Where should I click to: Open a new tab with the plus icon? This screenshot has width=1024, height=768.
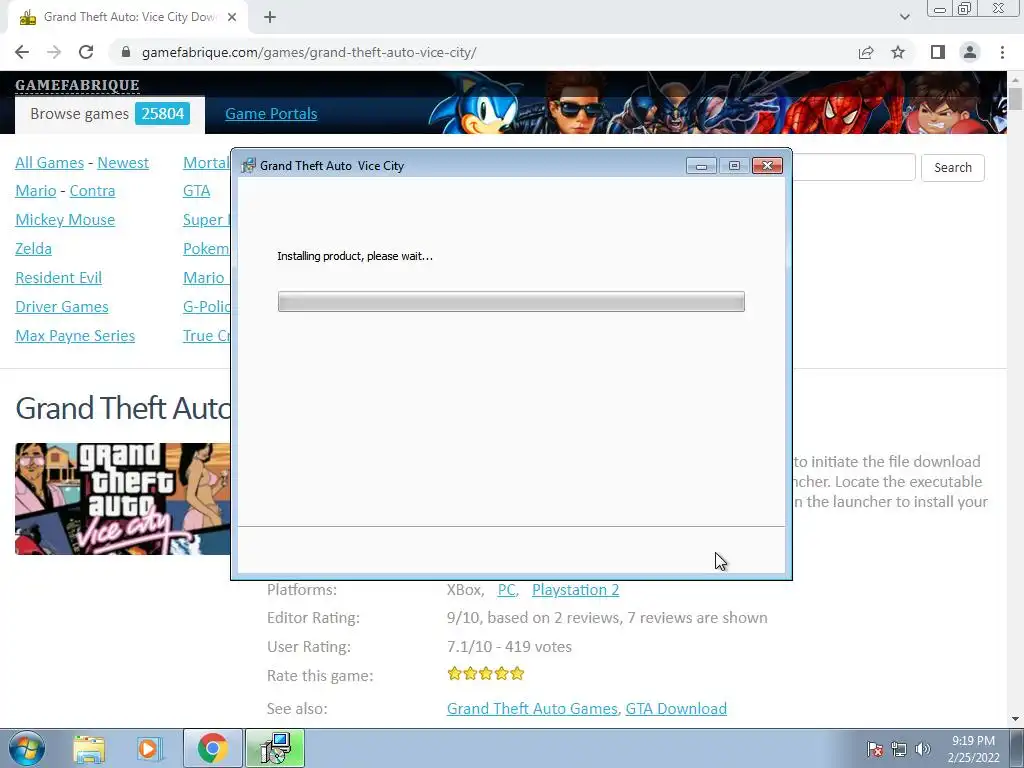tap(270, 17)
